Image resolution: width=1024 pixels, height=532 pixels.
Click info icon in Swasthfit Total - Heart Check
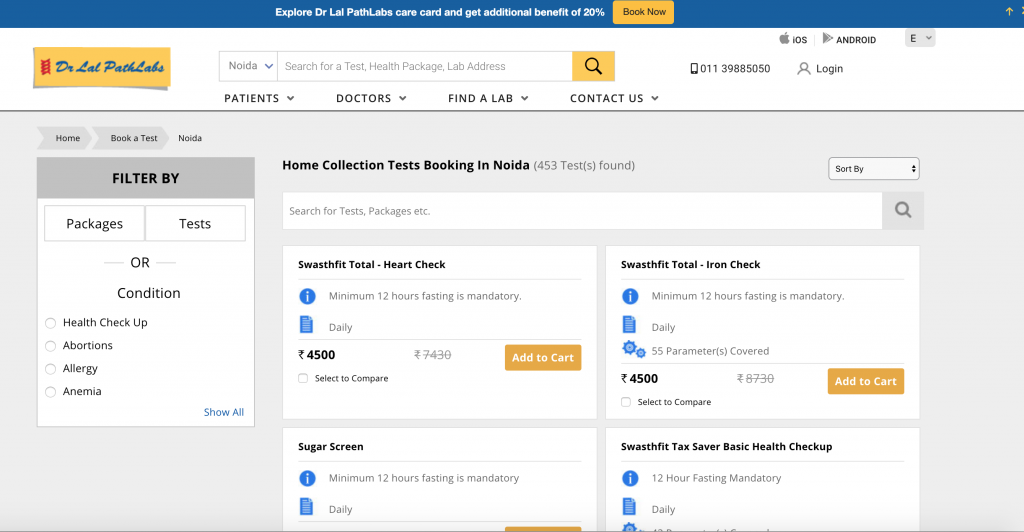(307, 296)
